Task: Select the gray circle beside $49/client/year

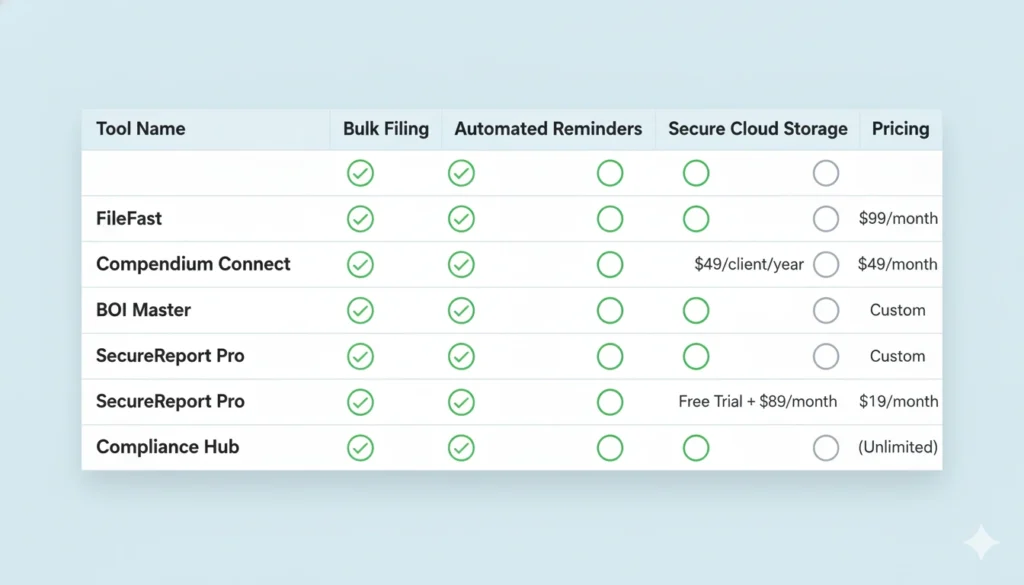Action: [x=826, y=264]
